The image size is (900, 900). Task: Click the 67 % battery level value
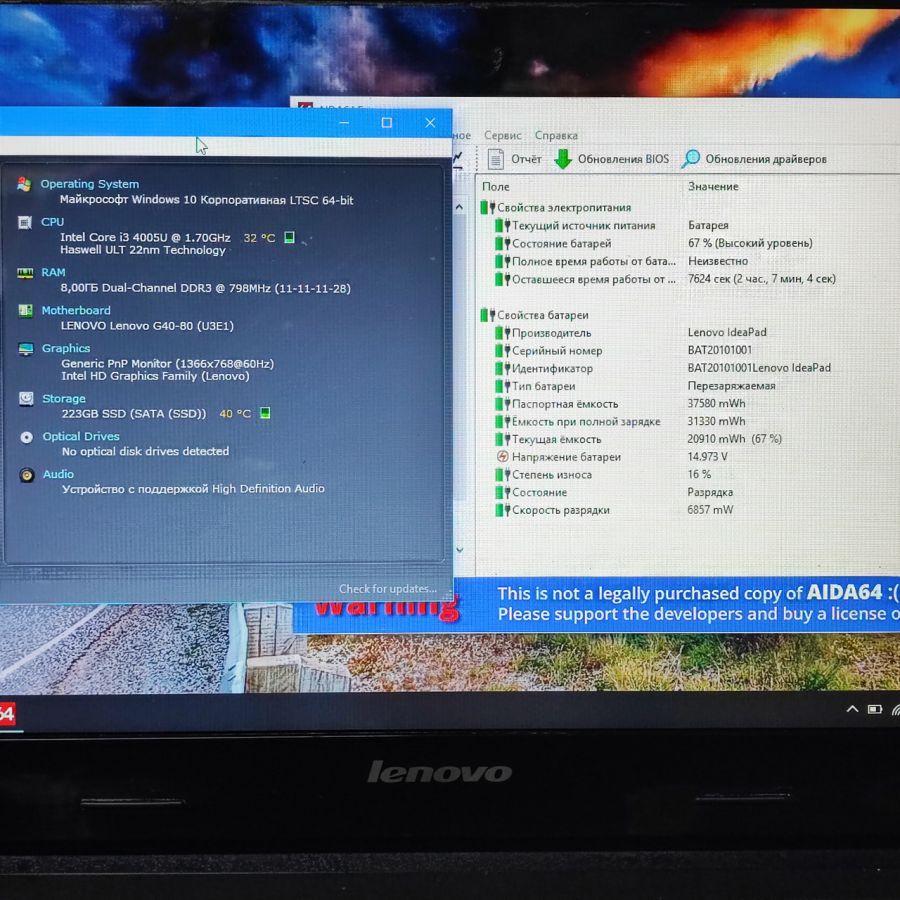750,243
